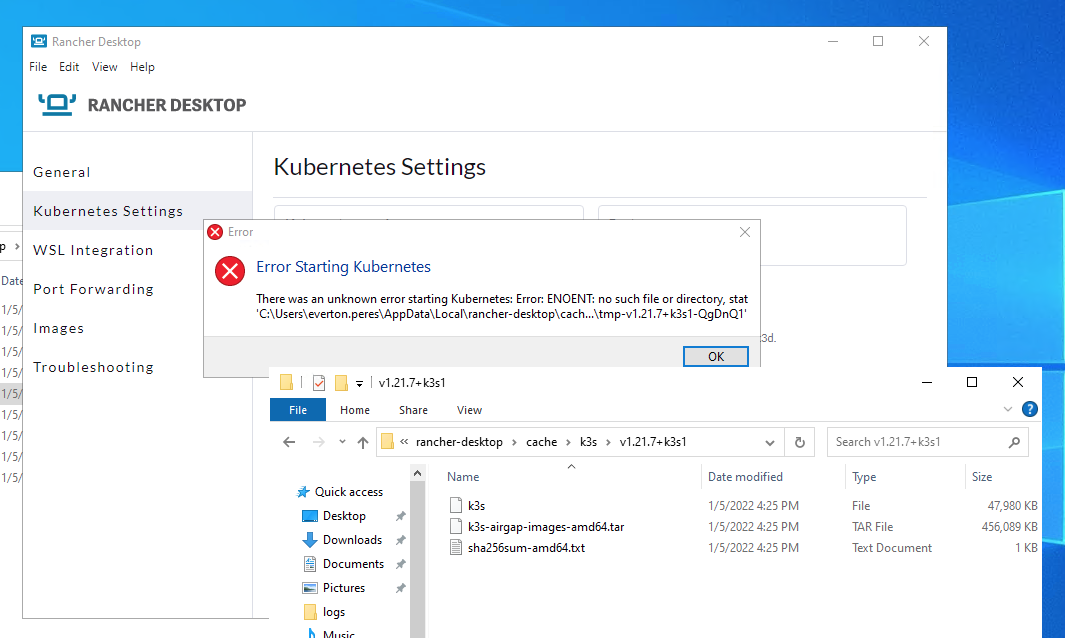Screen dimensions: 1065x638
Task: Click the Desktop icon in navigation pane
Action: tap(310, 516)
